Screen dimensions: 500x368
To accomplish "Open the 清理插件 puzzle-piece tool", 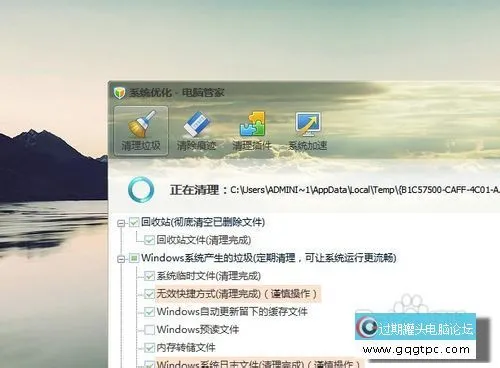I will pyautogui.click(x=252, y=131).
